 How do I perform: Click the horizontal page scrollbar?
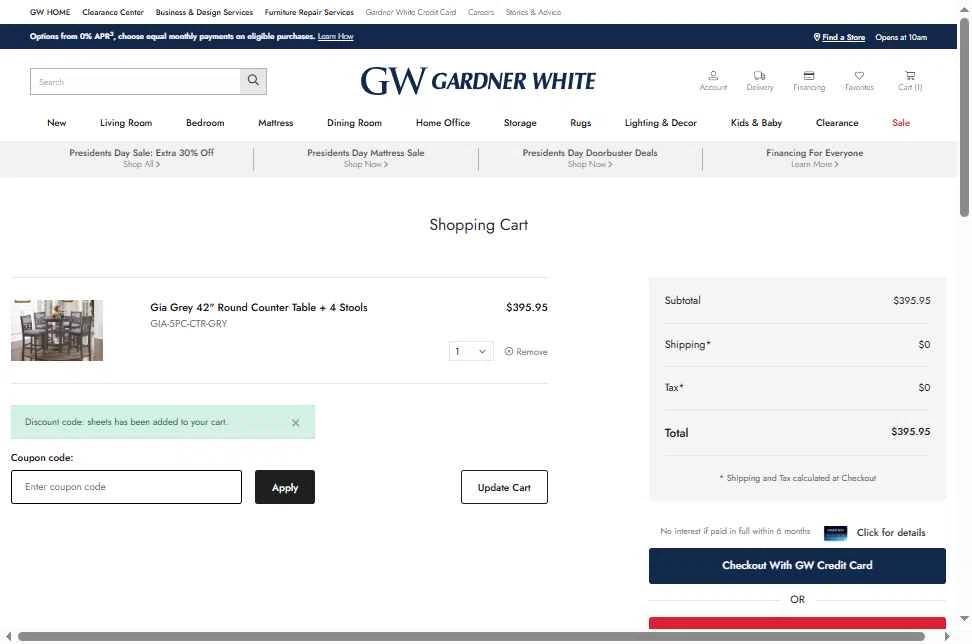tap(471, 637)
